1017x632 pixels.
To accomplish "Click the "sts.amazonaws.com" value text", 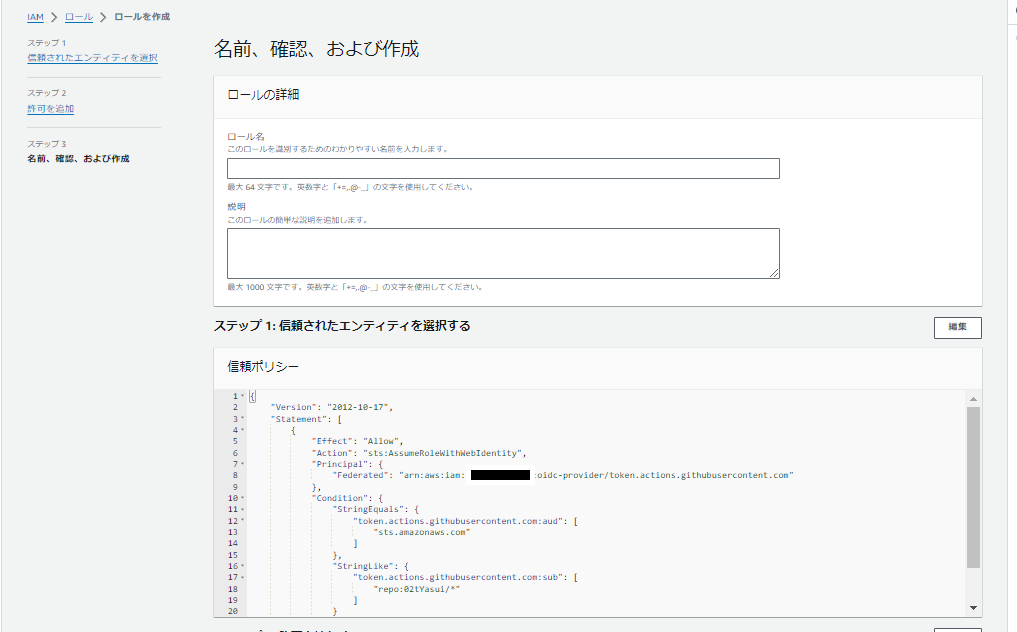I will click(x=422, y=532).
